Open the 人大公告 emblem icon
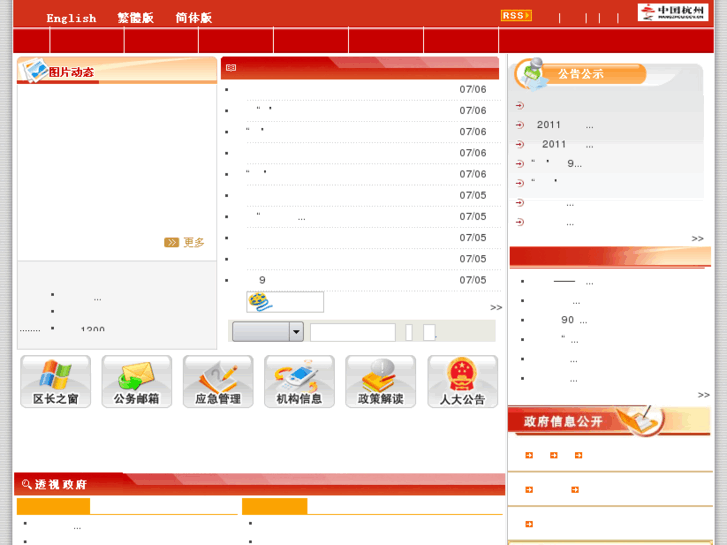The image size is (727, 545). point(462,381)
